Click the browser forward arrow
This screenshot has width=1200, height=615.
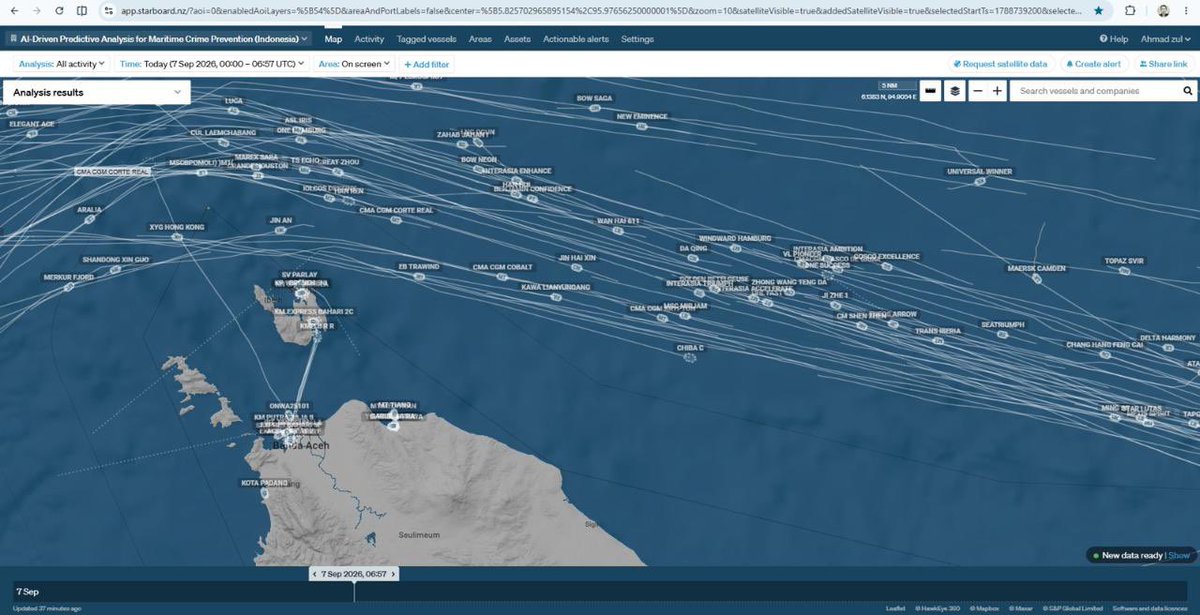37,11
